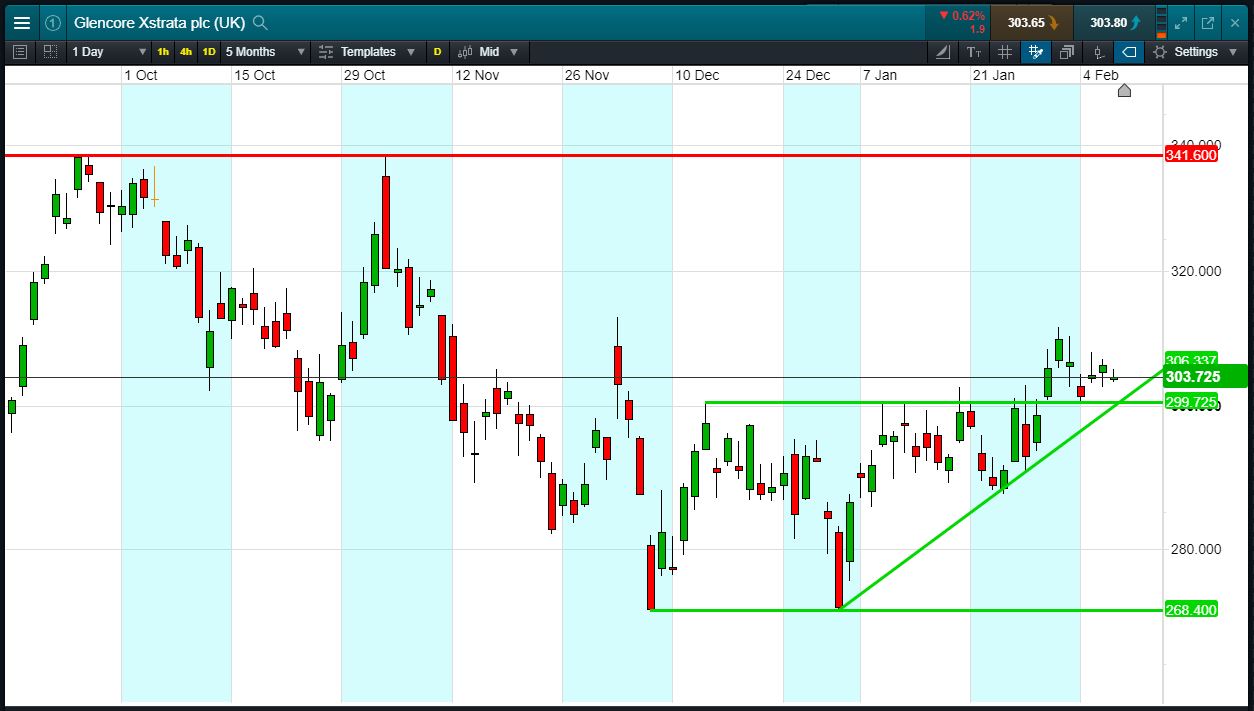1254x711 pixels.
Task: Click the chart layout selection icon
Action: (50, 51)
